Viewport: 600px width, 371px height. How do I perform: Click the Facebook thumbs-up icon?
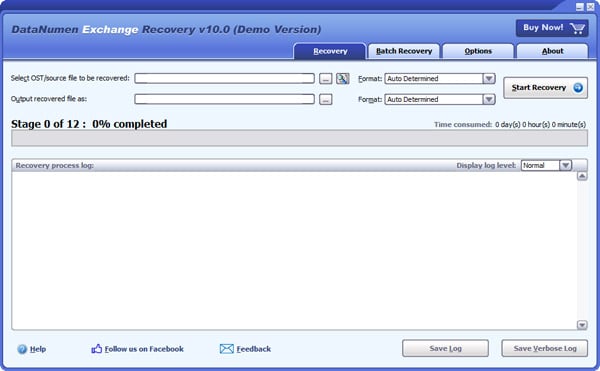point(96,349)
